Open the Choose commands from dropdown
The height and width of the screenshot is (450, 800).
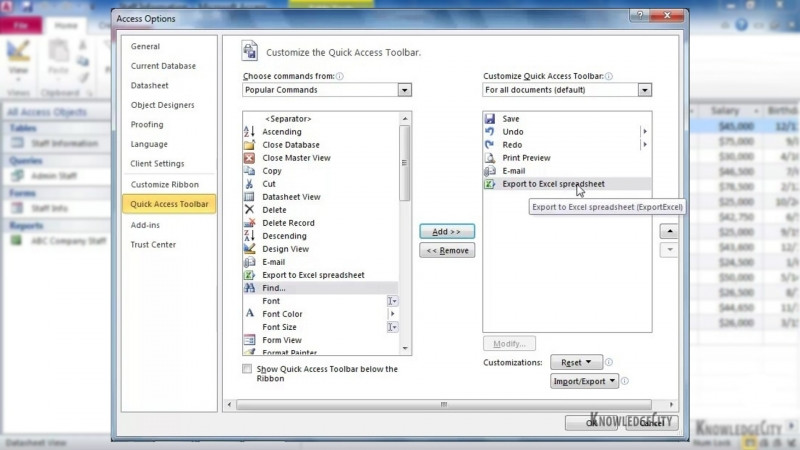[405, 90]
